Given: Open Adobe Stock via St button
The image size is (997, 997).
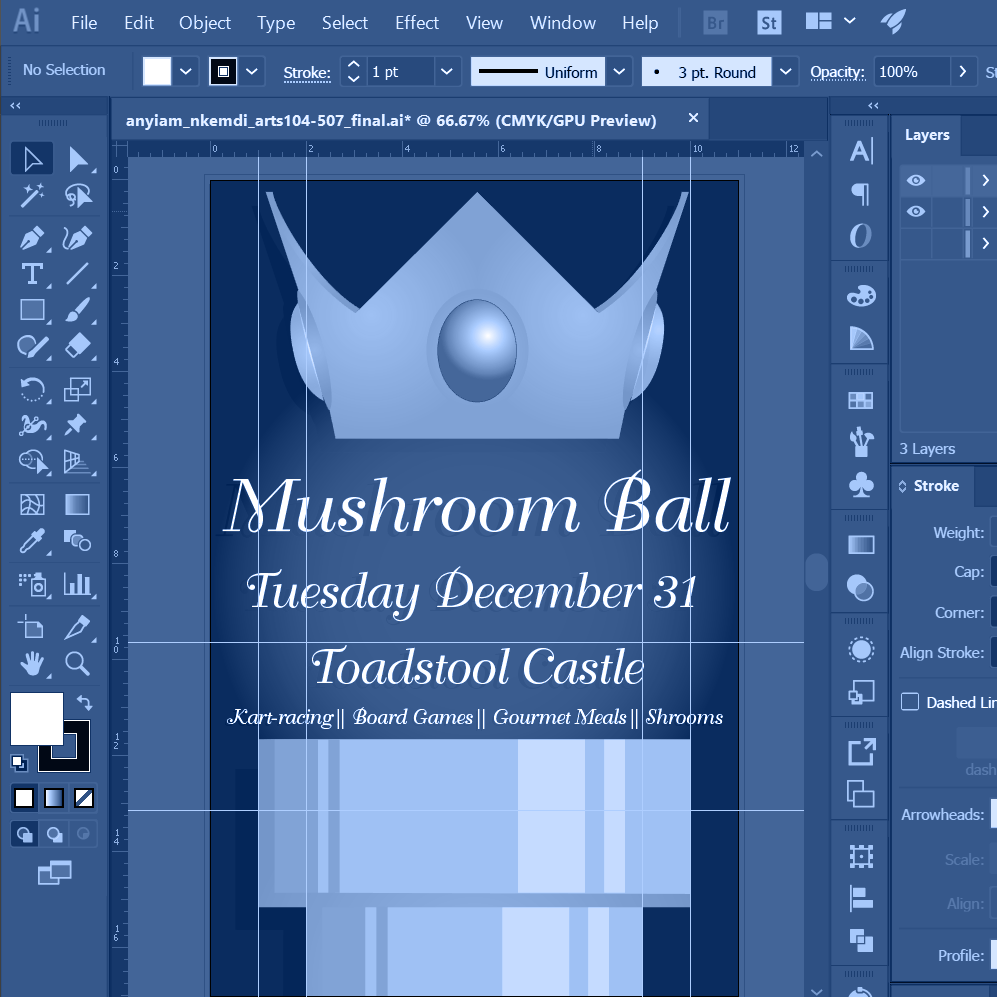Looking at the screenshot, I should coord(769,23).
